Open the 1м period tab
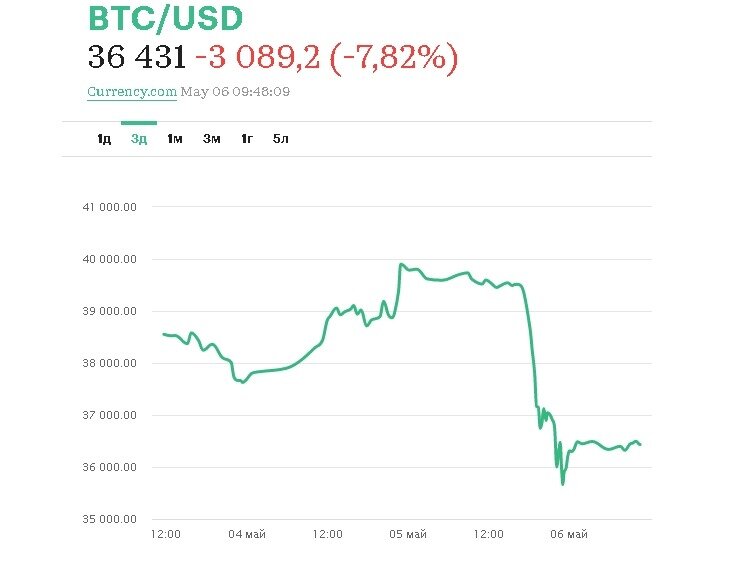 [175, 138]
